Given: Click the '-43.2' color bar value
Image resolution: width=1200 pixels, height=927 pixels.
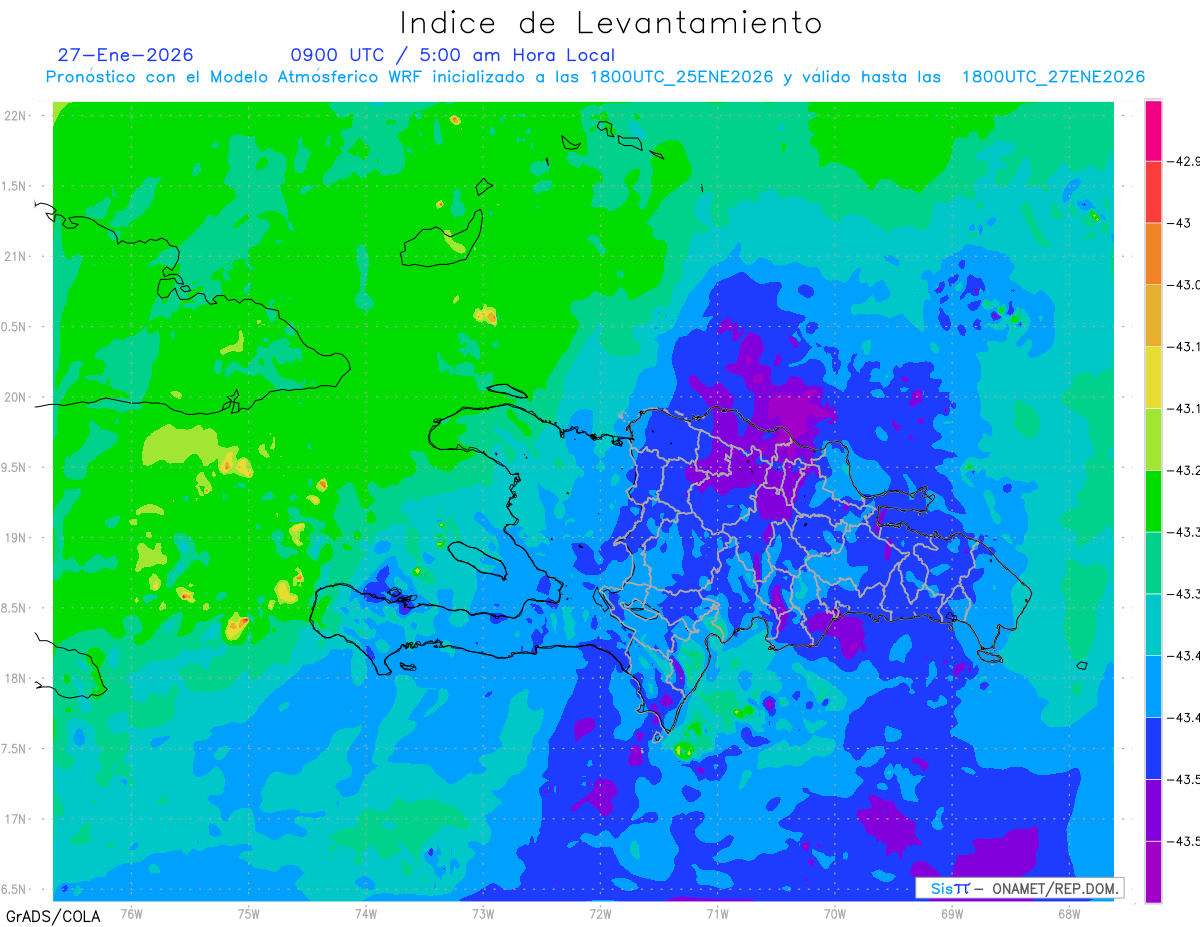Looking at the screenshot, I should (1184, 470).
